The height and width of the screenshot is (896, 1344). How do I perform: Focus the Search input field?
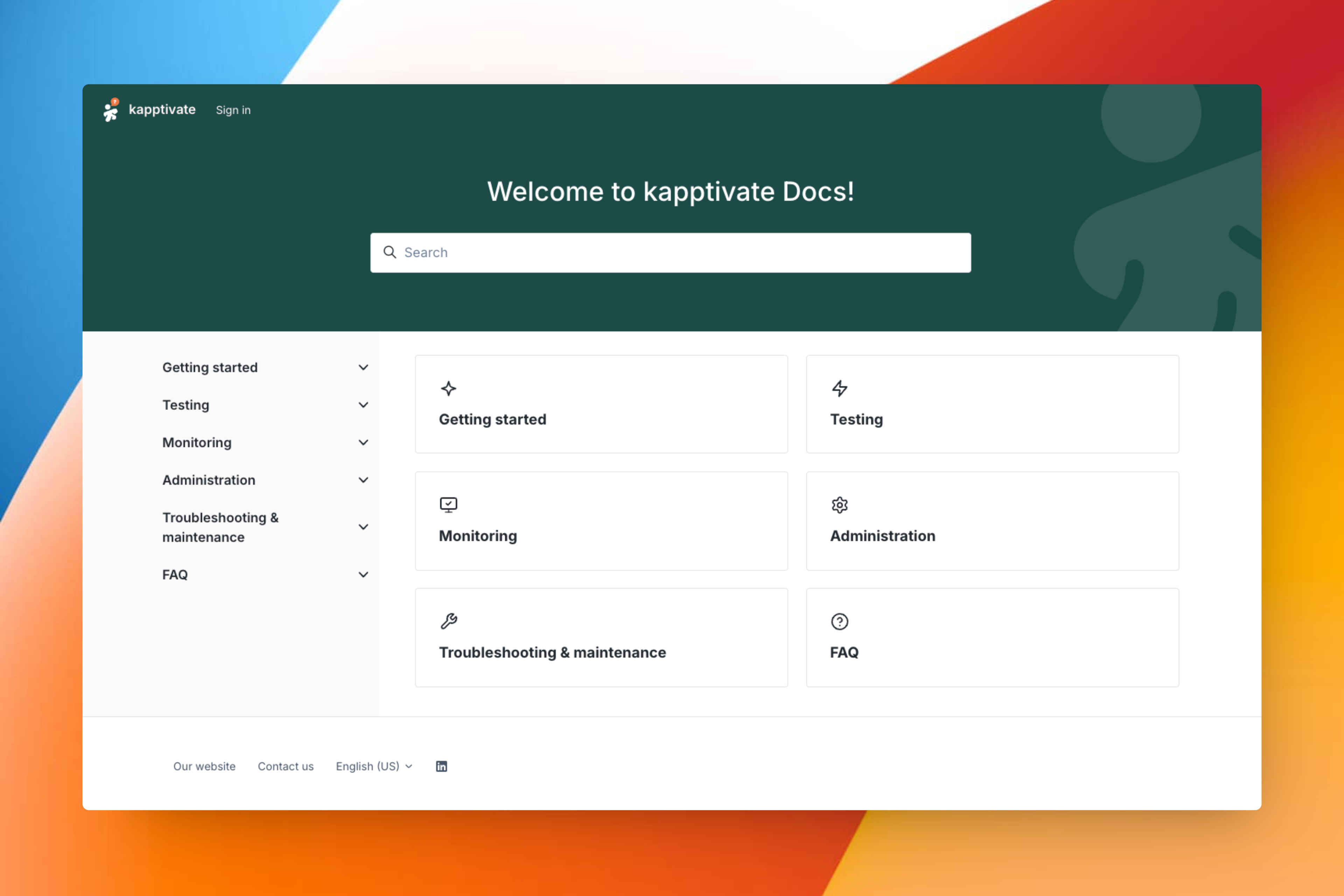pyautogui.click(x=680, y=253)
